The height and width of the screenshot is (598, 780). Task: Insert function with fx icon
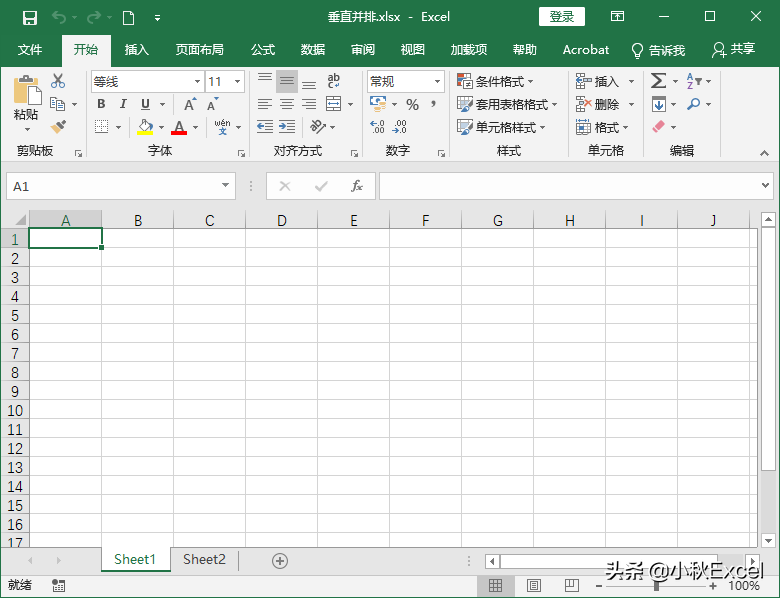pos(357,186)
